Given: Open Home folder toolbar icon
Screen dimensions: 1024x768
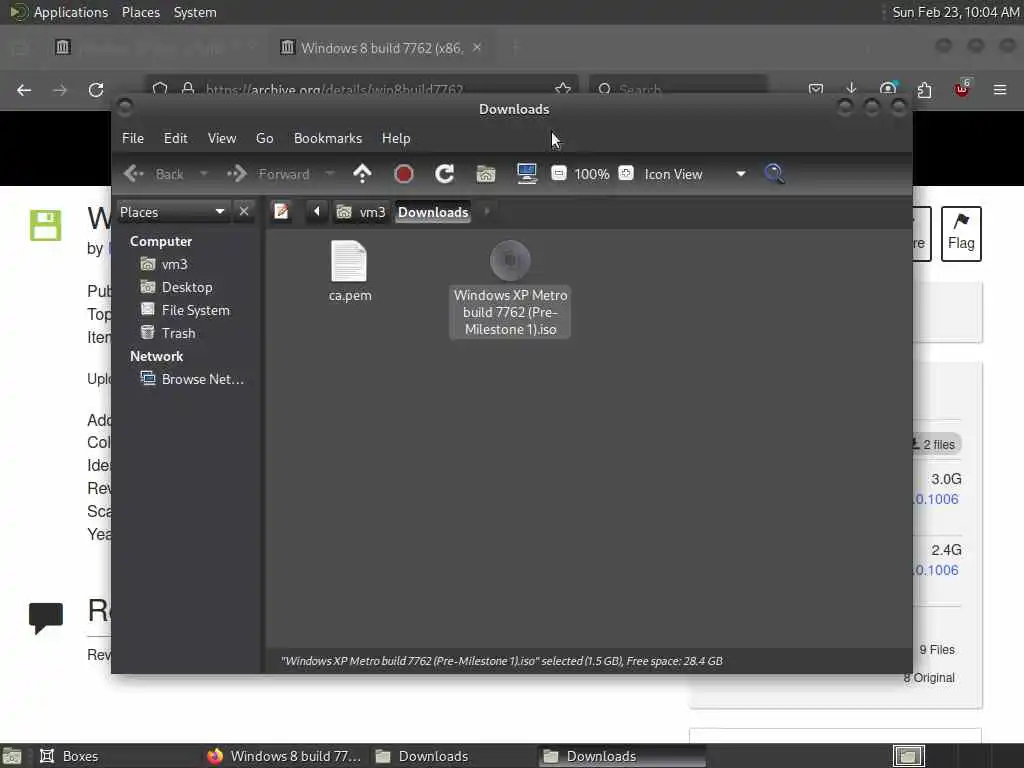Looking at the screenshot, I should click(x=486, y=174).
